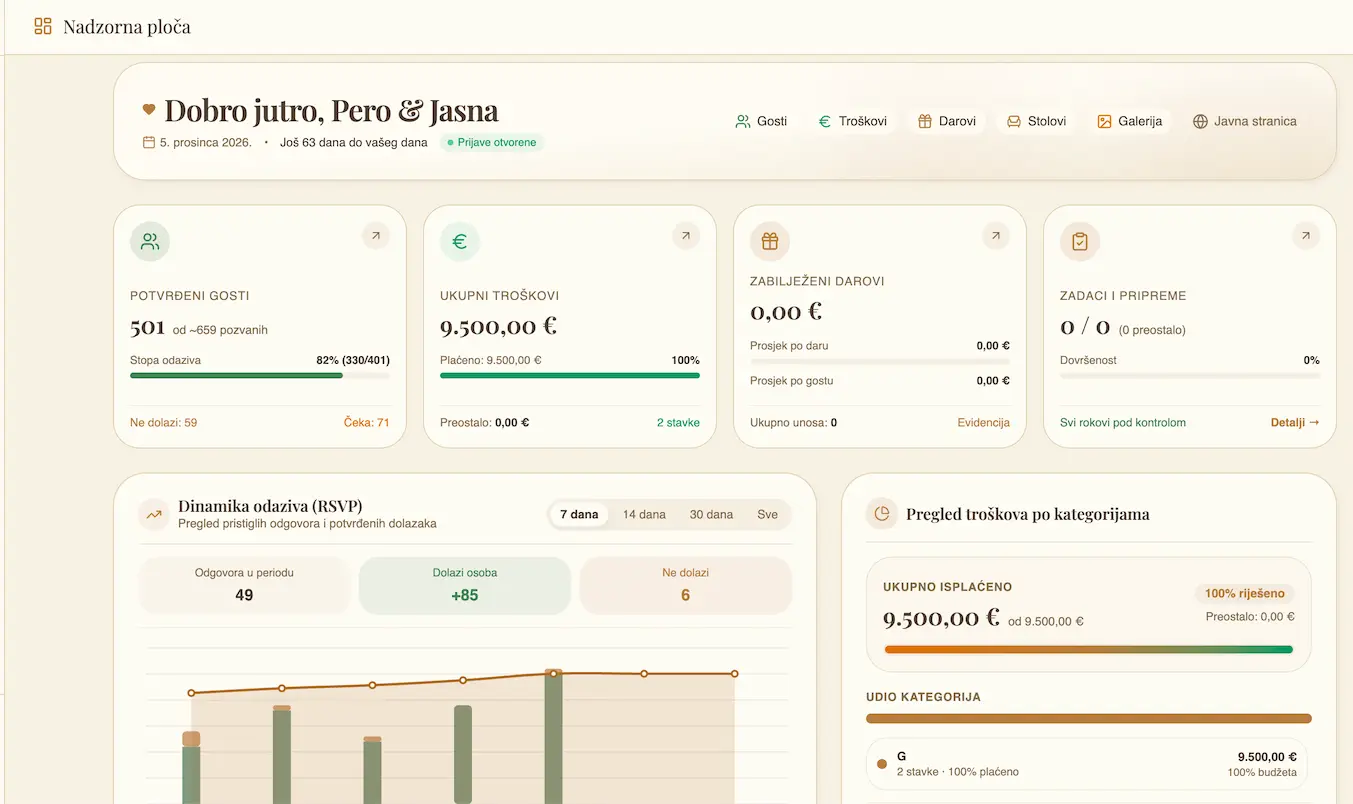1353x804 pixels.
Task: Click the Dolazi osoba +85 stat box
Action: pyautogui.click(x=465, y=585)
